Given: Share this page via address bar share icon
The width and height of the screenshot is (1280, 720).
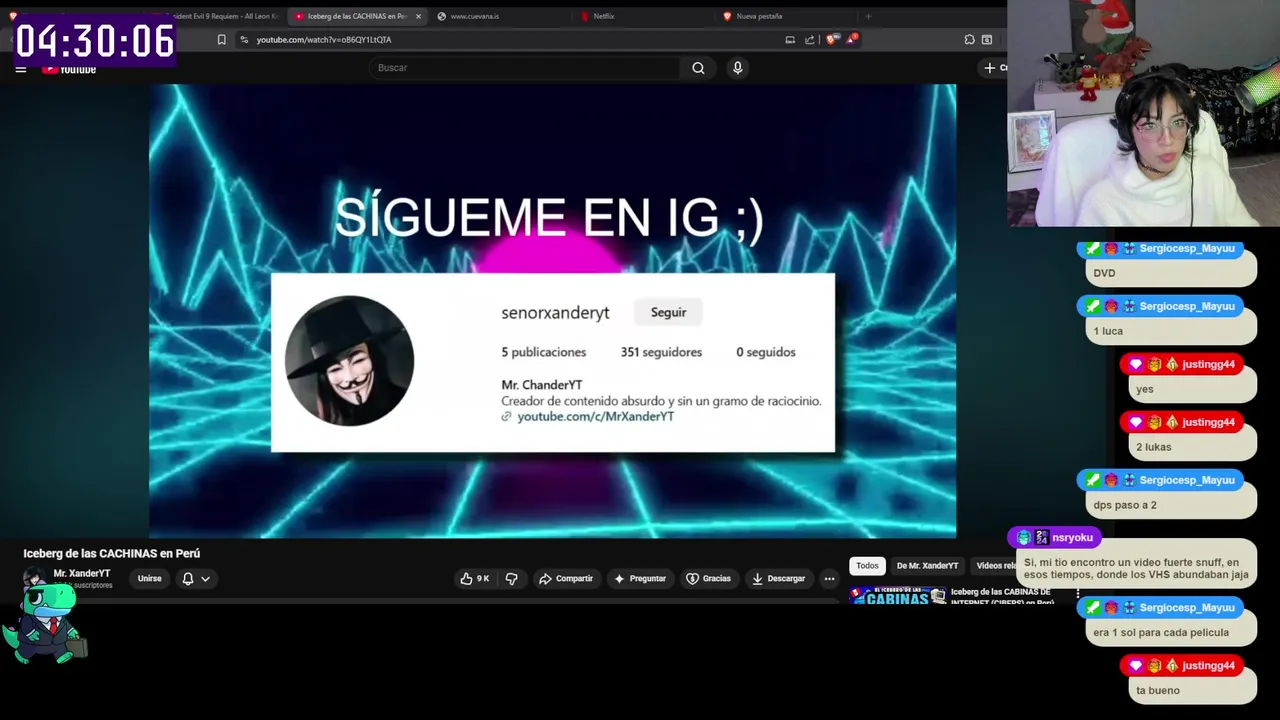Looking at the screenshot, I should 810,40.
